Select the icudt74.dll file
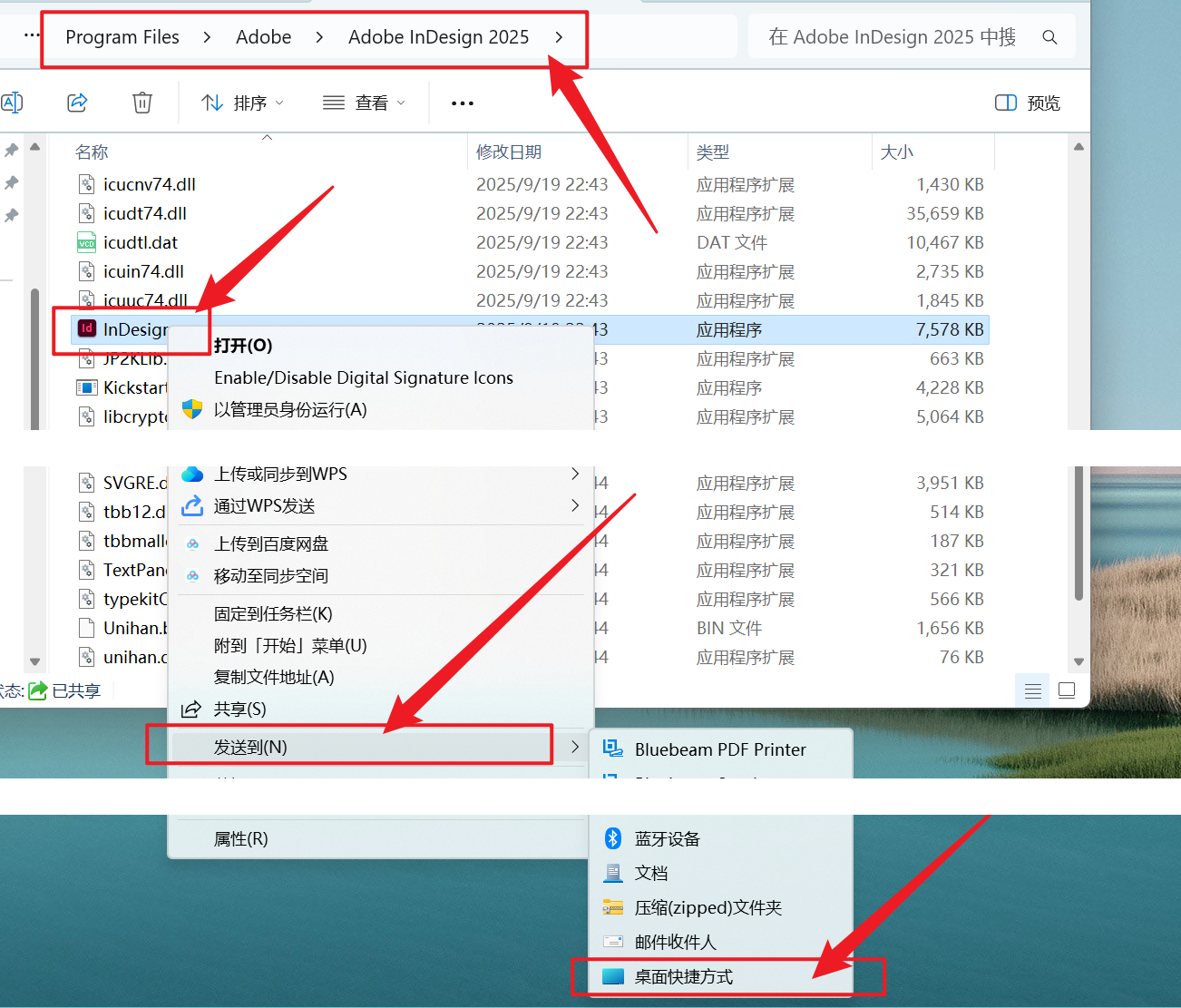Image resolution: width=1181 pixels, height=1008 pixels. (x=145, y=213)
